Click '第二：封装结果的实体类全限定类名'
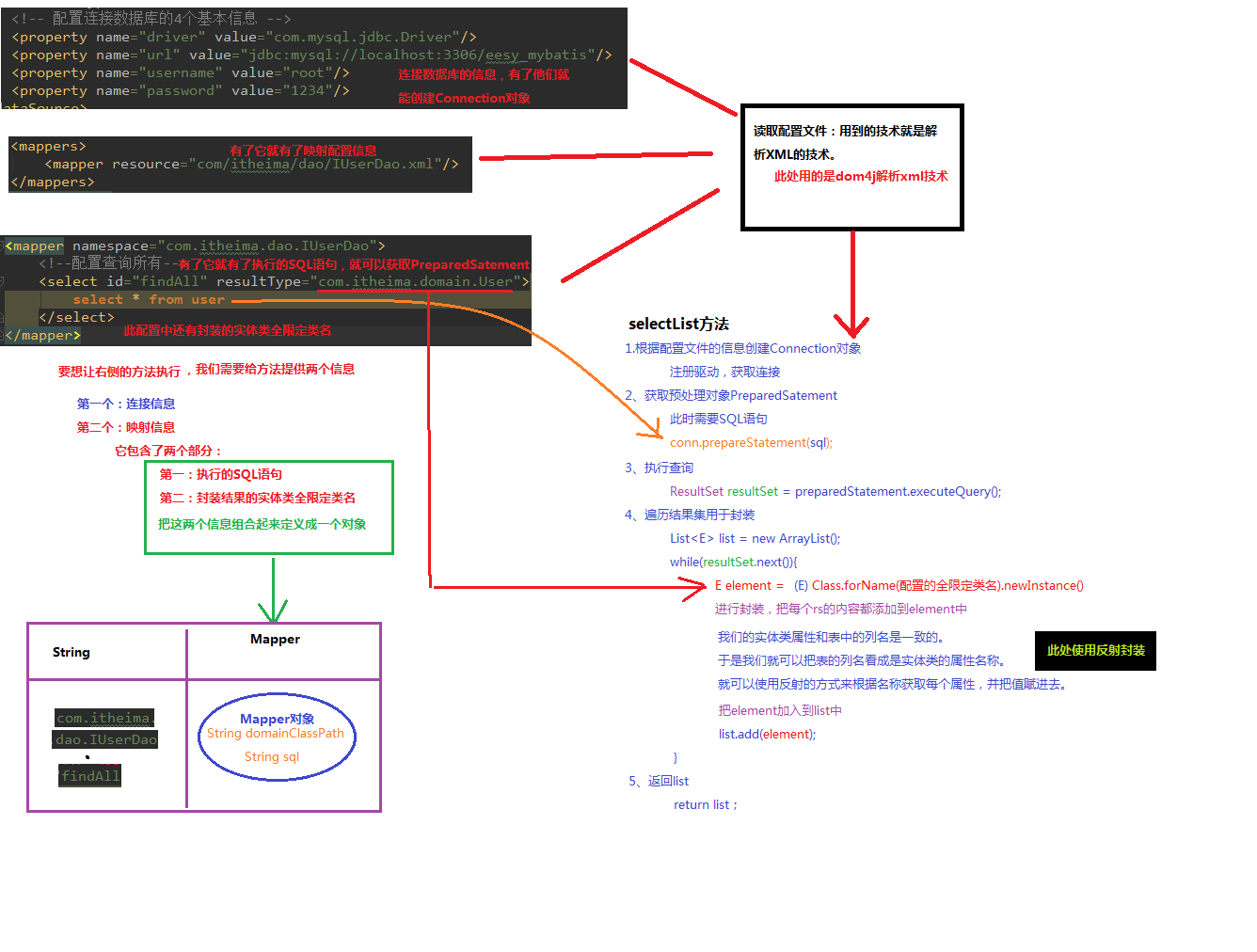Image resolution: width=1257 pixels, height=952 pixels. point(258,498)
